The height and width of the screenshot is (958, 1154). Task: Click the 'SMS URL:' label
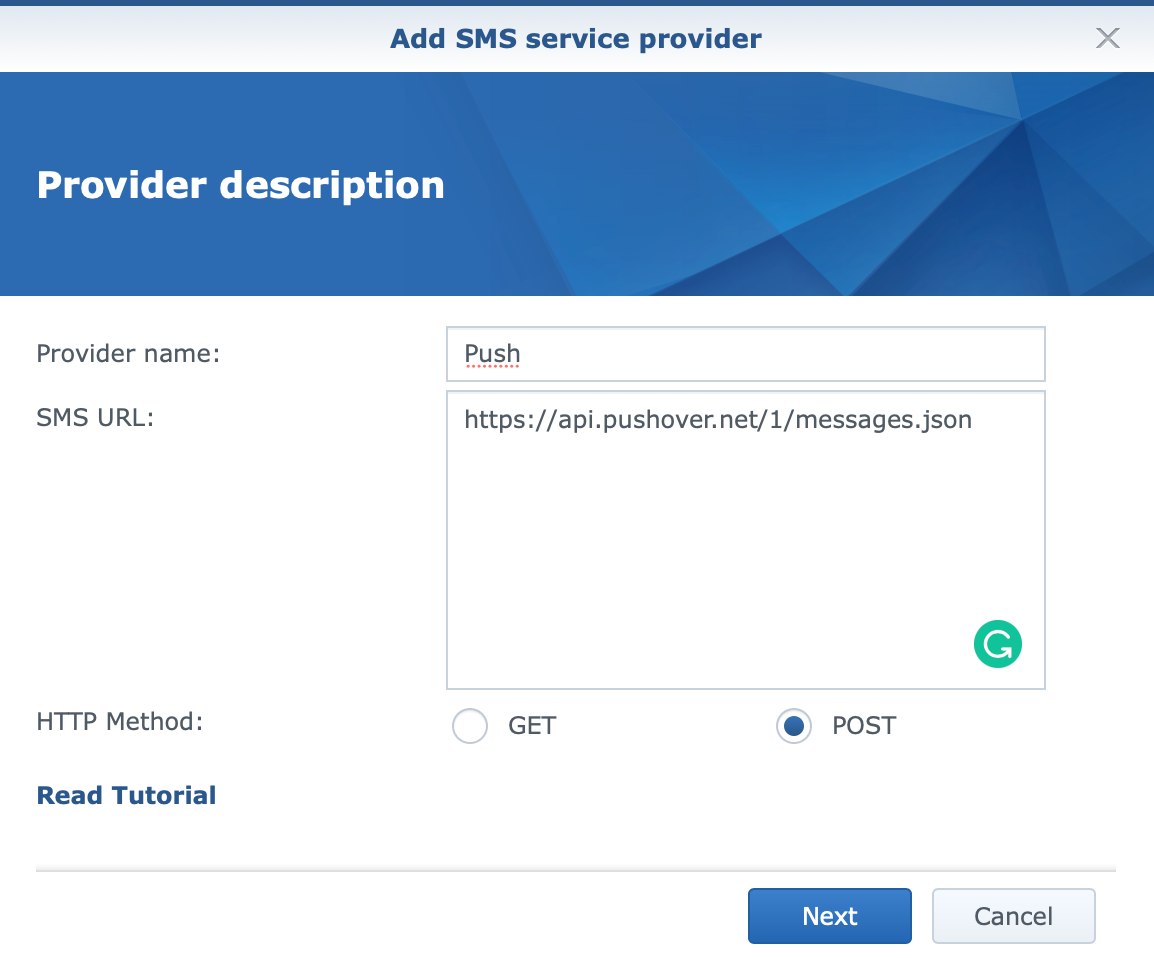tap(95, 418)
